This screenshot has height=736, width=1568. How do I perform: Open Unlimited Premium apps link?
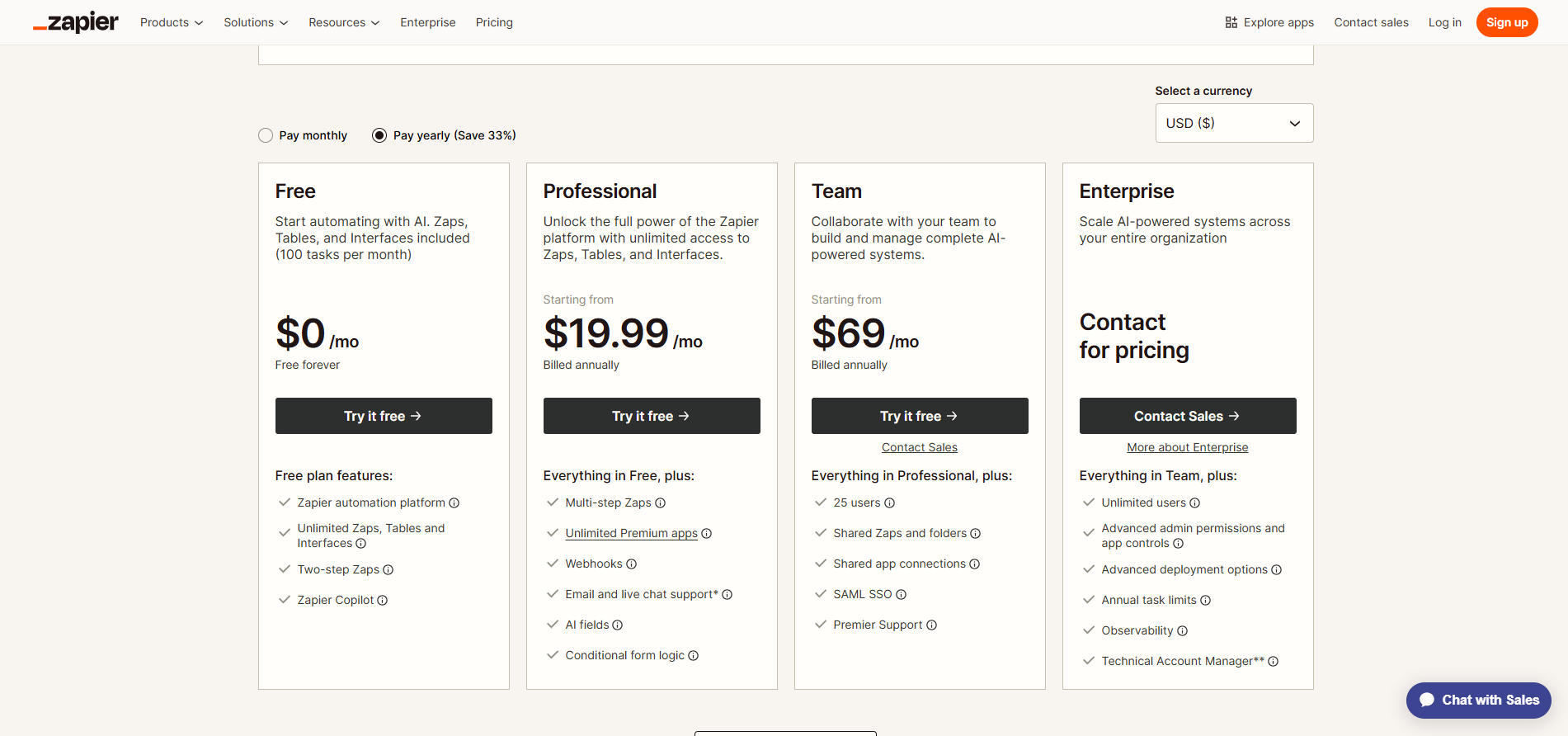[631, 533]
